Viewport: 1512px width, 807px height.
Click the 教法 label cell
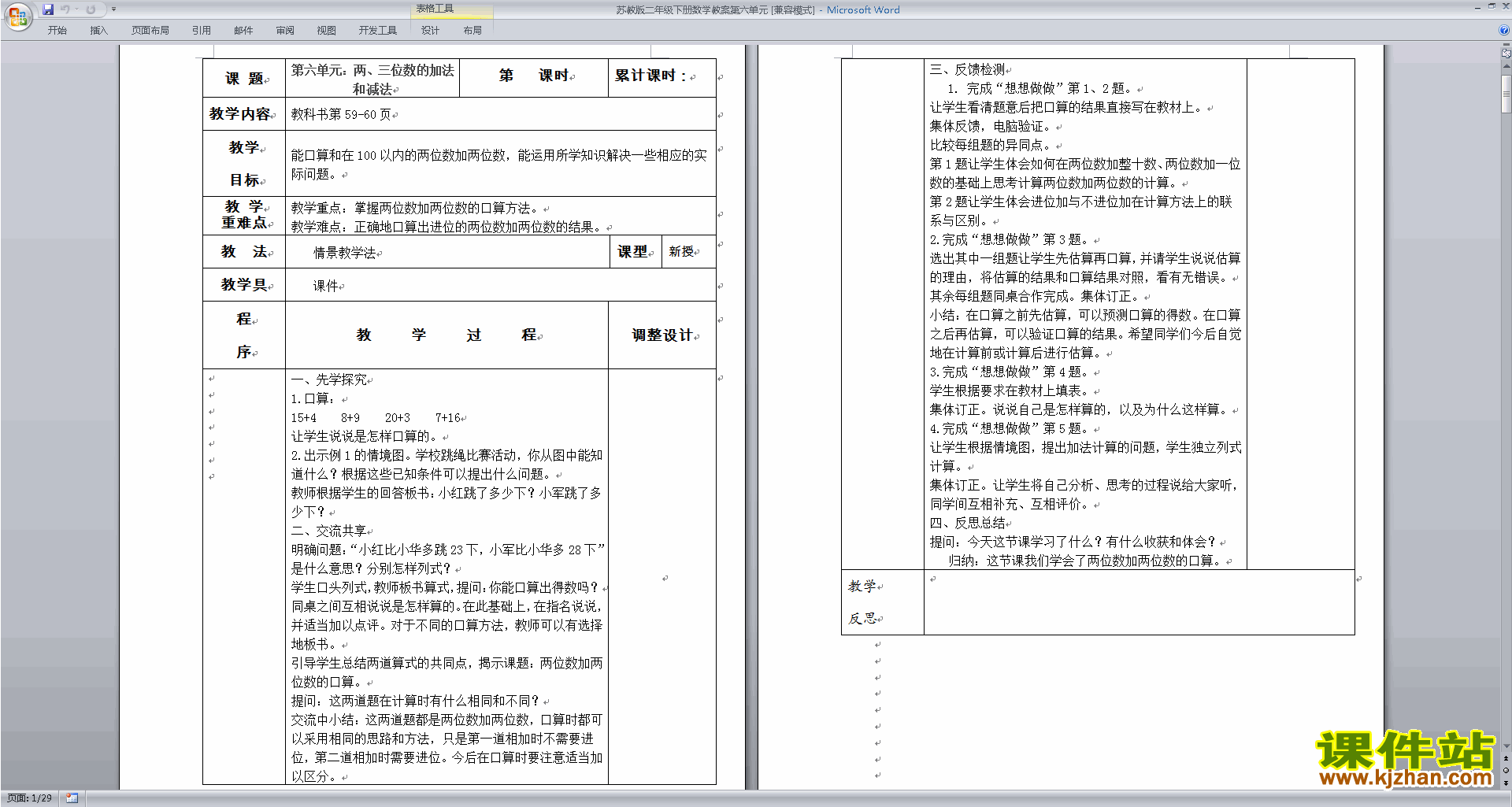pos(244,252)
